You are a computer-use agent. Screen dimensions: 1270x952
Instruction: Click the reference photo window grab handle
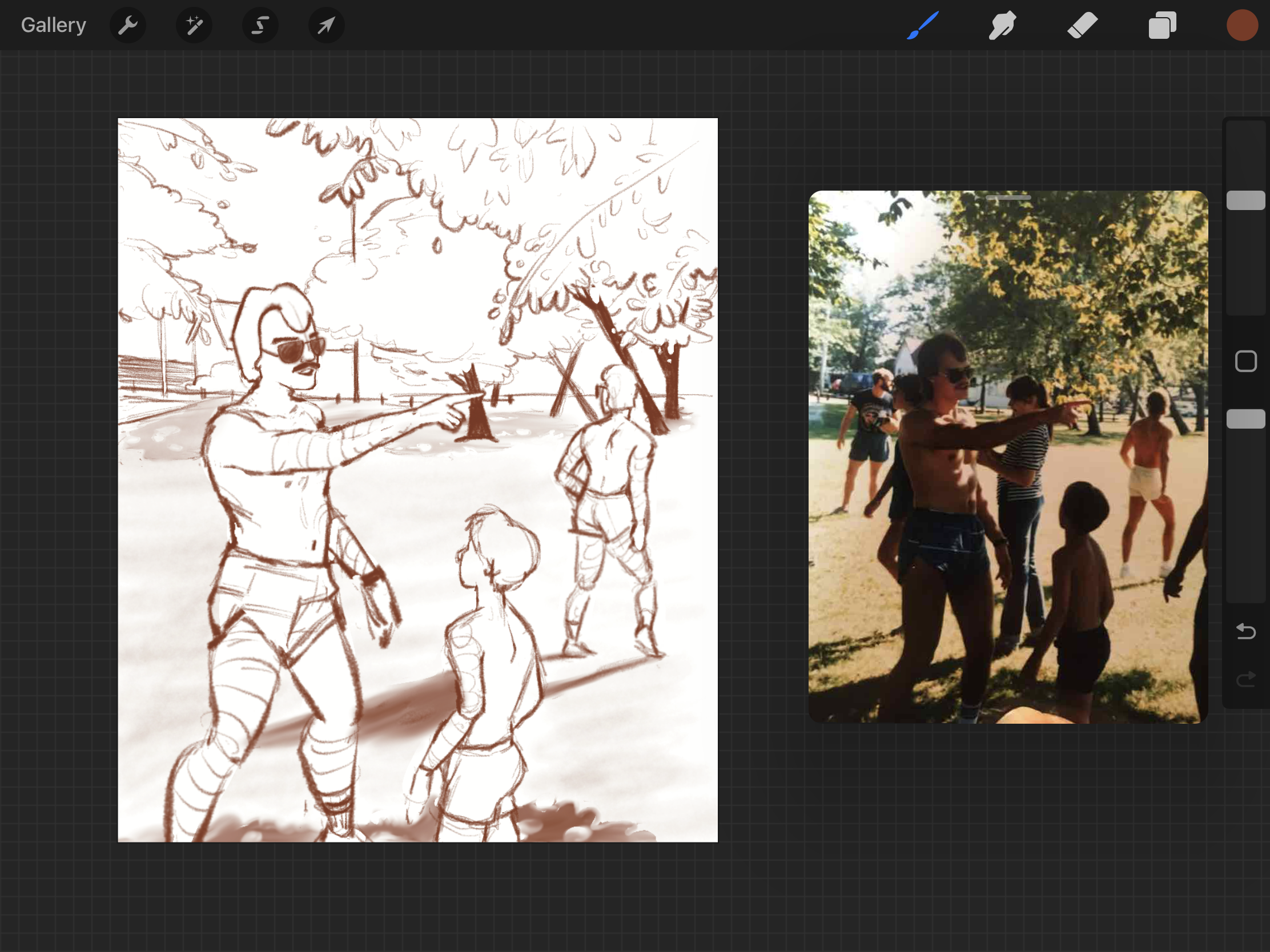pos(1008,197)
